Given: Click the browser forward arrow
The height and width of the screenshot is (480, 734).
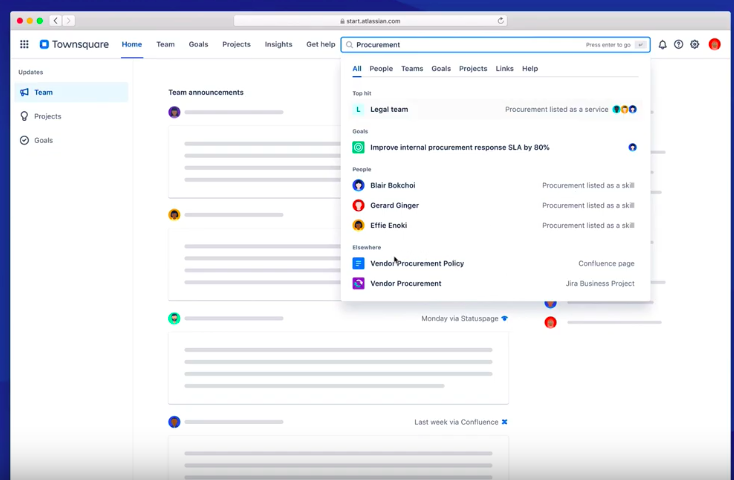Looking at the screenshot, I should 68,21.
